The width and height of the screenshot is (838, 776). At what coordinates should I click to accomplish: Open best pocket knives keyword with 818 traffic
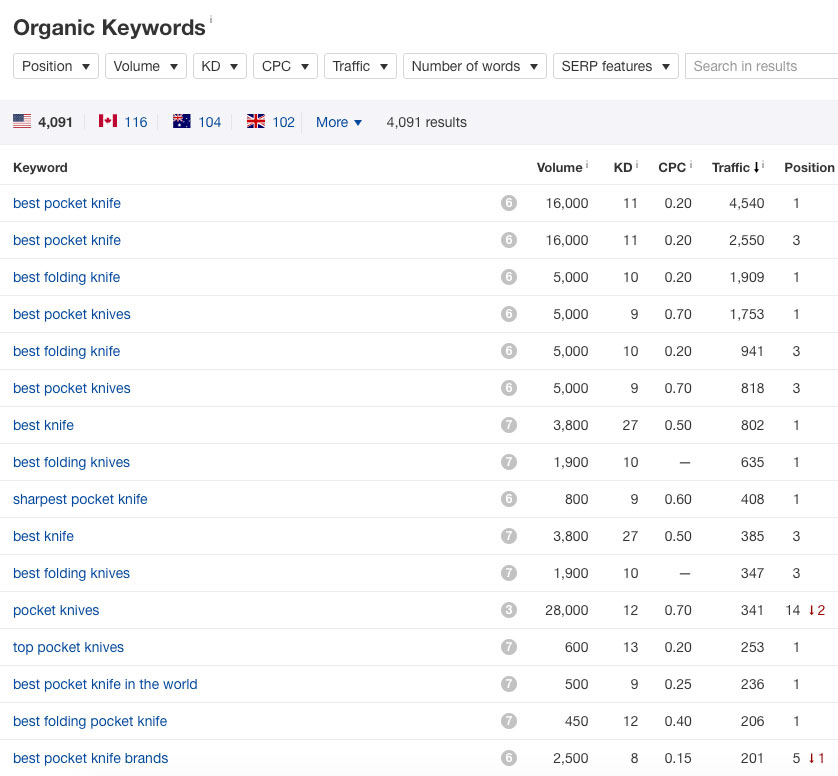pyautogui.click(x=72, y=388)
